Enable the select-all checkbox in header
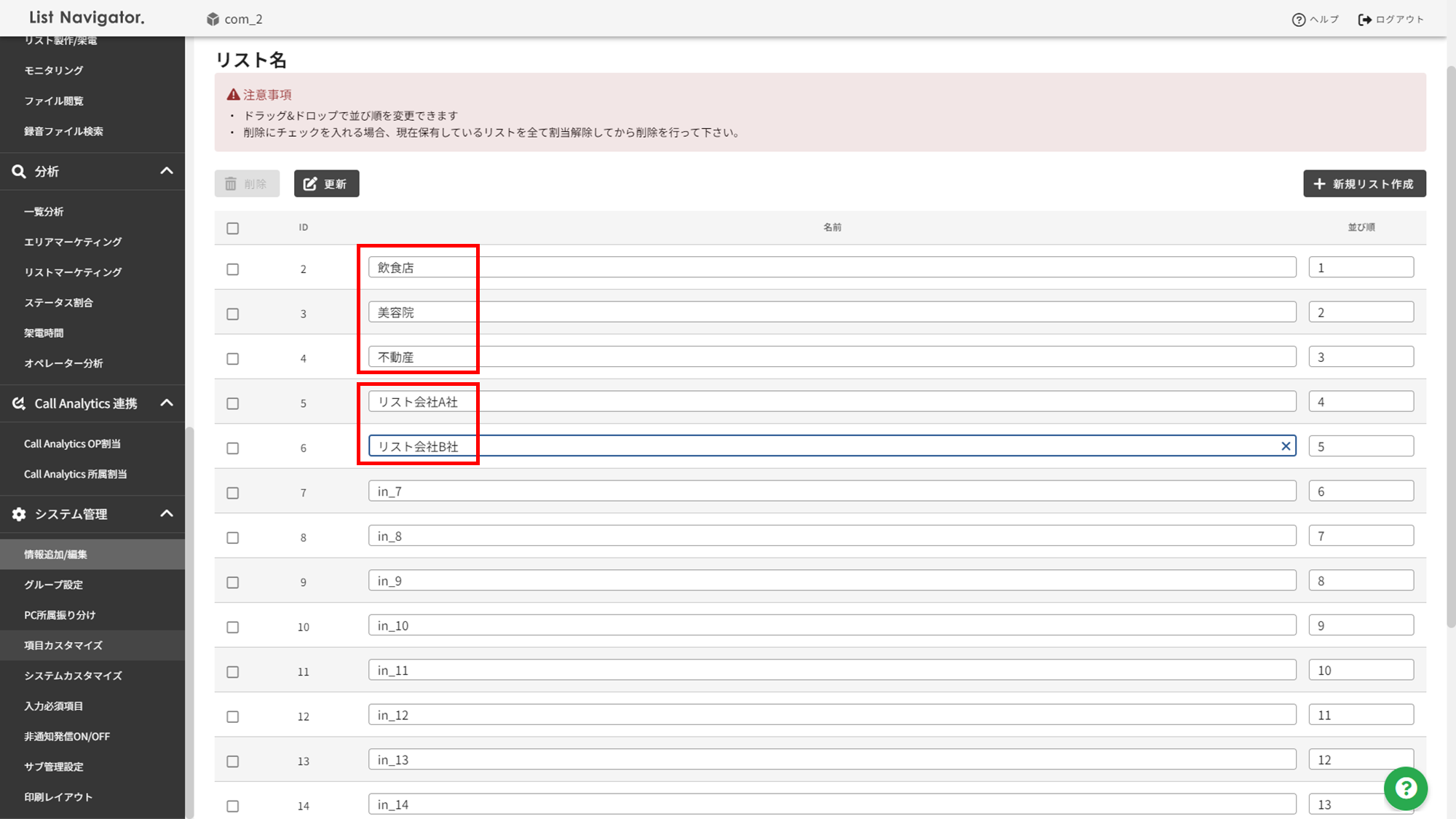 click(x=232, y=227)
